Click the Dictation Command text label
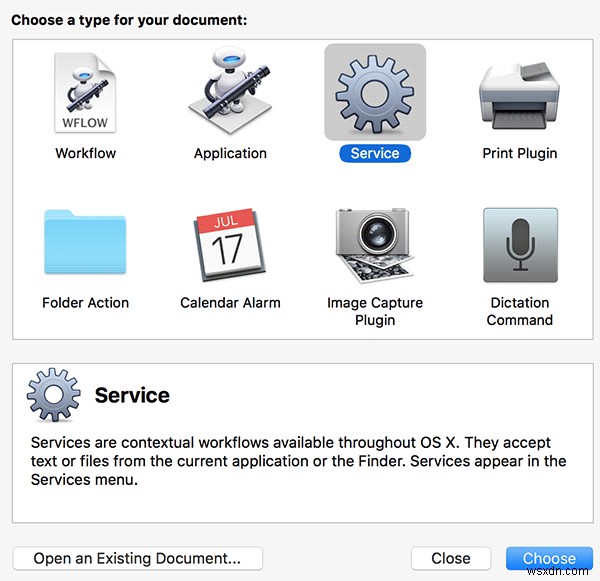 [519, 311]
